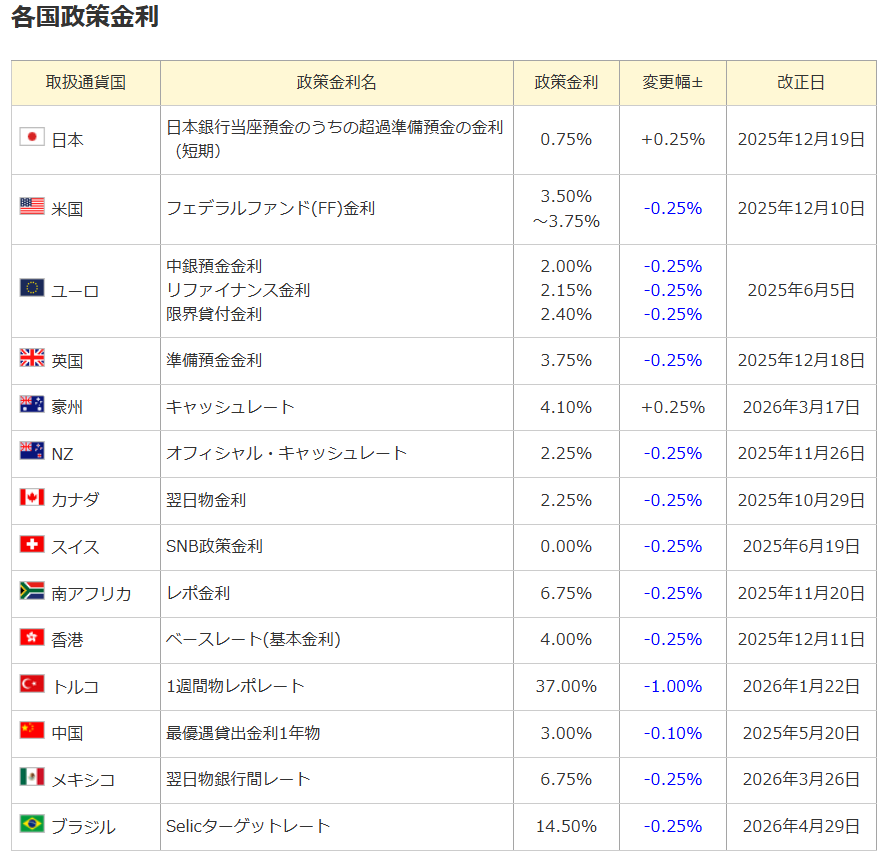Click the Turkey flag icon
The height and width of the screenshot is (857, 889).
coord(32,684)
